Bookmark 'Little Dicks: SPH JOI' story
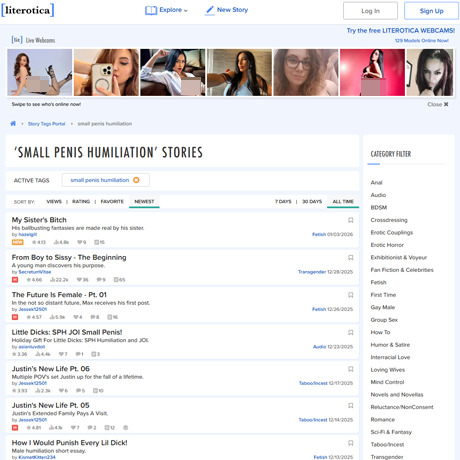 351,333
